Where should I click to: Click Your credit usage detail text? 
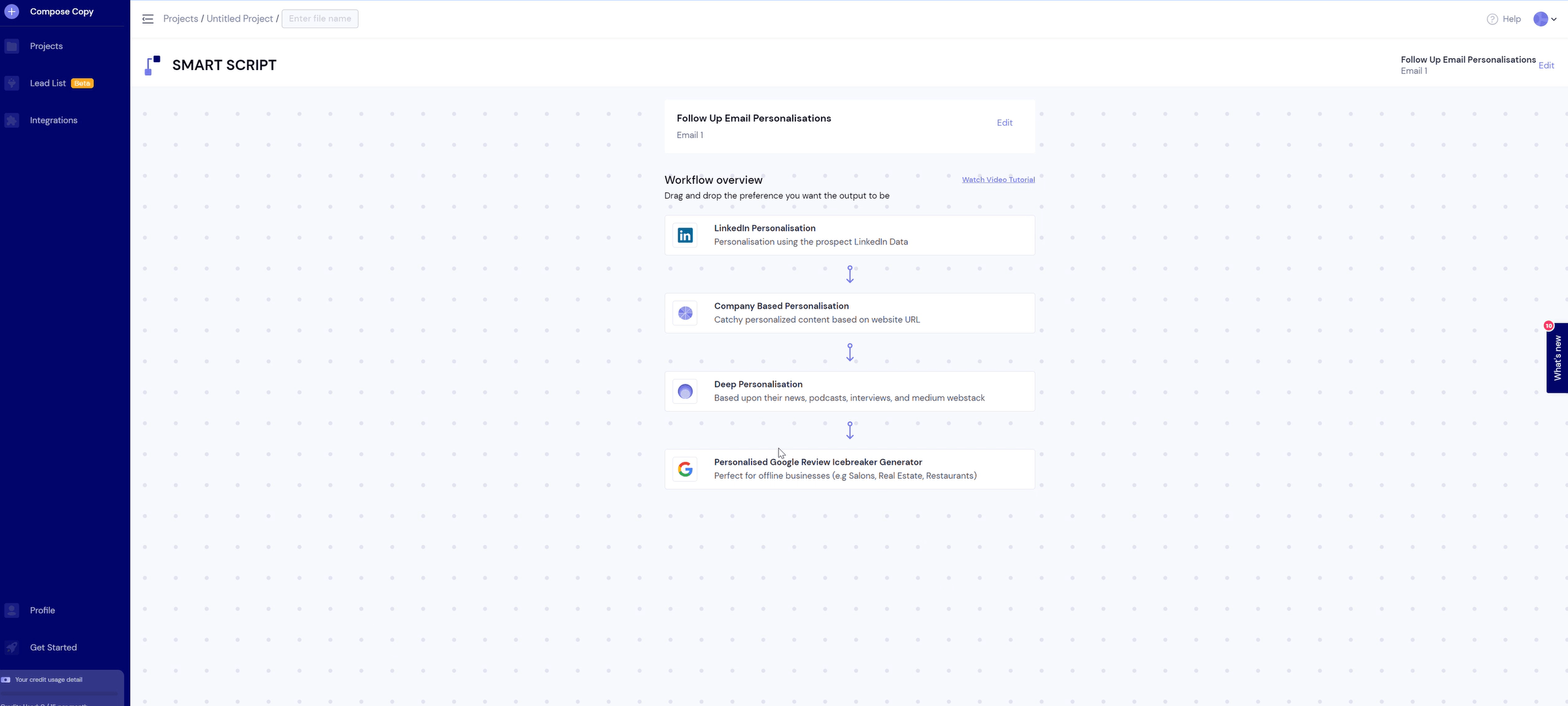[x=49, y=680]
